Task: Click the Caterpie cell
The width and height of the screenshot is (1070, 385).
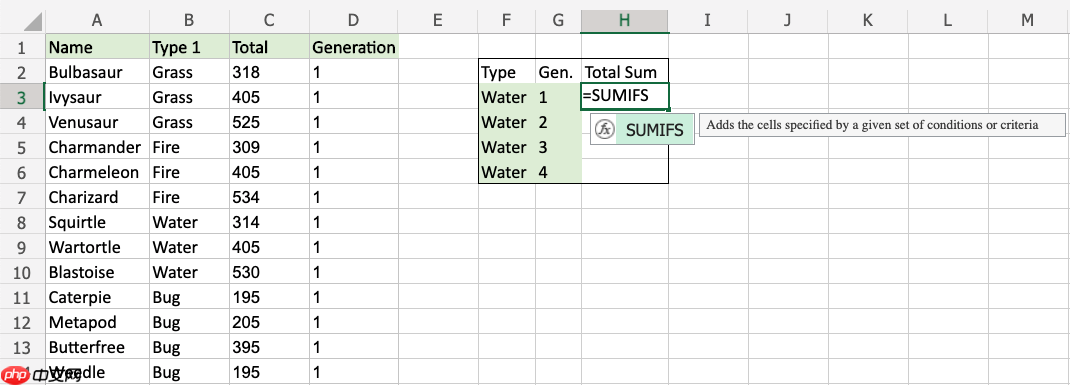Action: 97,297
